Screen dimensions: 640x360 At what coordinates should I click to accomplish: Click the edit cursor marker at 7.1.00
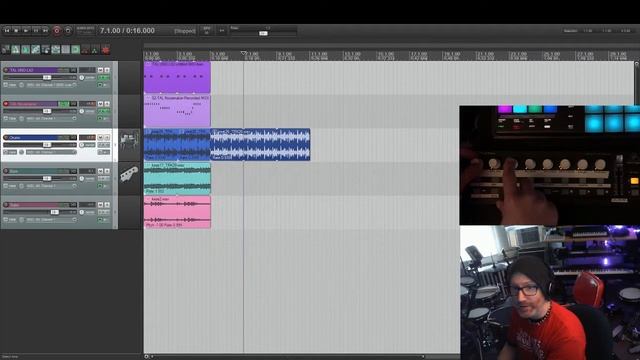pyautogui.click(x=244, y=53)
